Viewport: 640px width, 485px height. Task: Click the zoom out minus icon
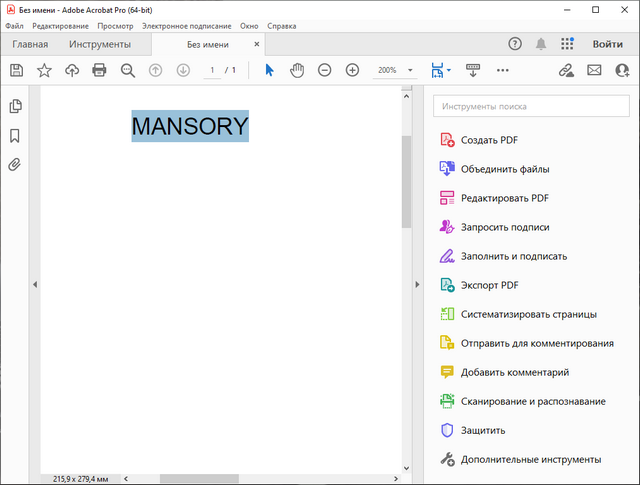tap(325, 70)
